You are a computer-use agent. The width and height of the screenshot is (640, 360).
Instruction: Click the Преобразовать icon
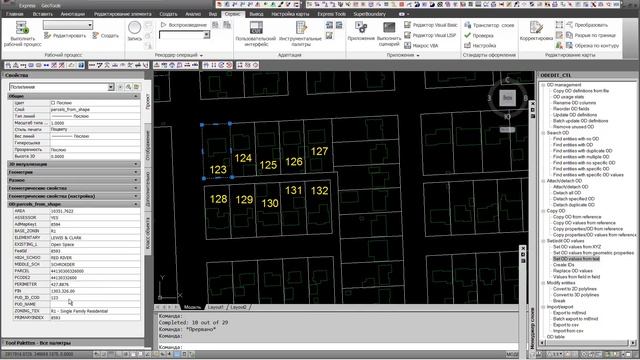tap(569, 25)
